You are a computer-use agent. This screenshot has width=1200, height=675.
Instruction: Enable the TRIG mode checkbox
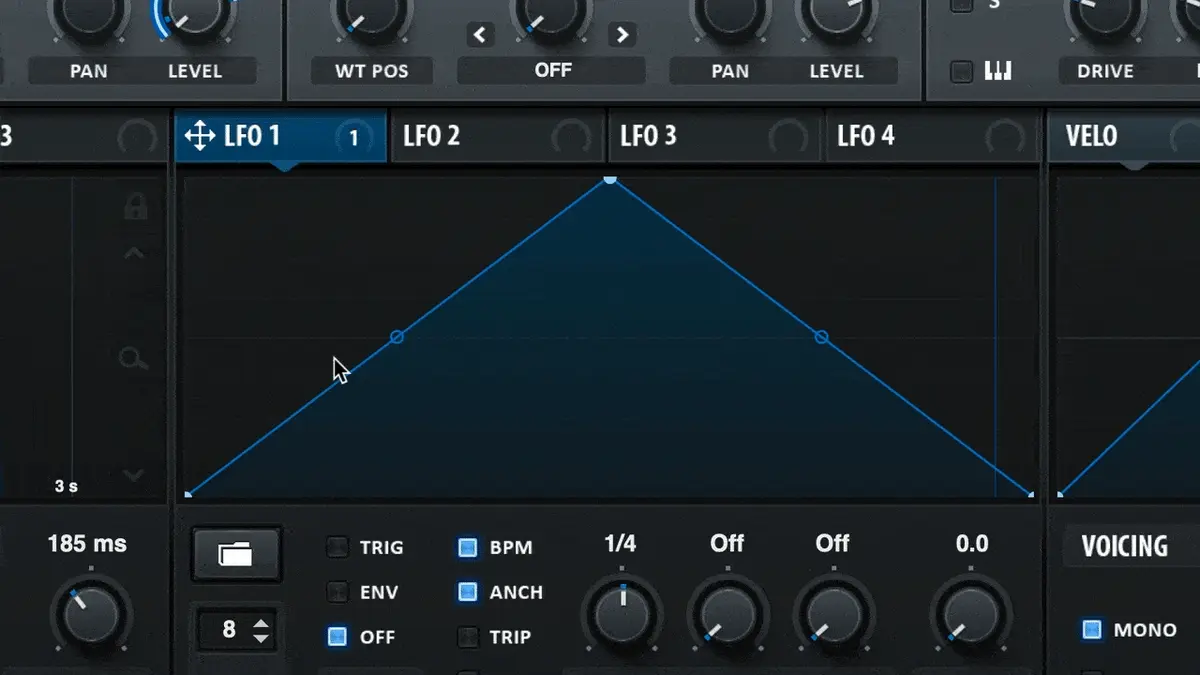click(339, 547)
